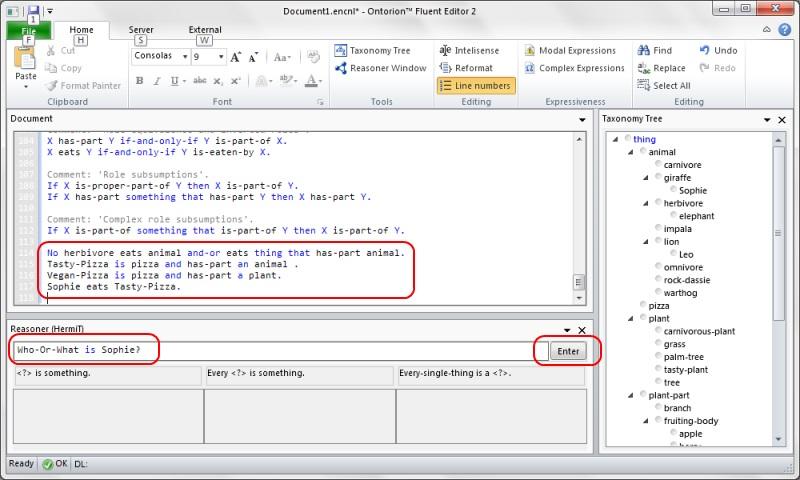Open the Taxonomy Tree panel options arrow
Screen dimensions: 800x480
[767, 120]
